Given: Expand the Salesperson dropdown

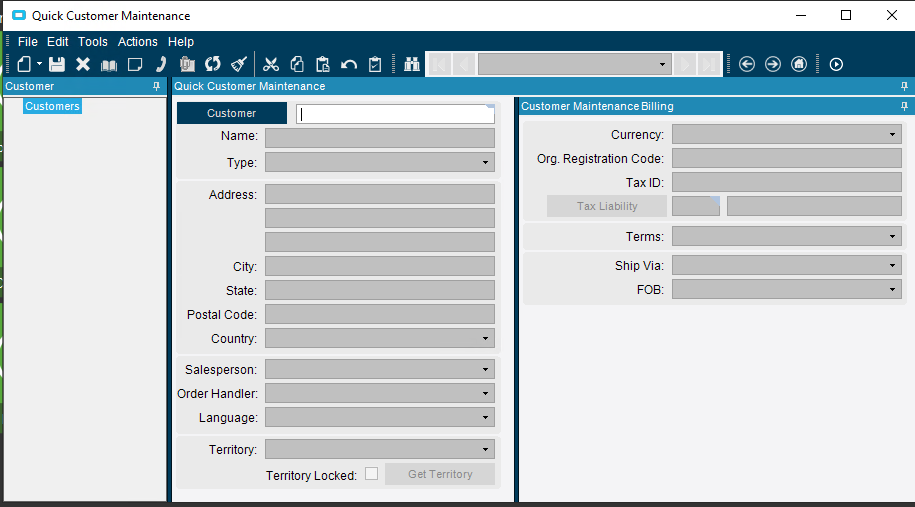Looking at the screenshot, I should (x=485, y=369).
